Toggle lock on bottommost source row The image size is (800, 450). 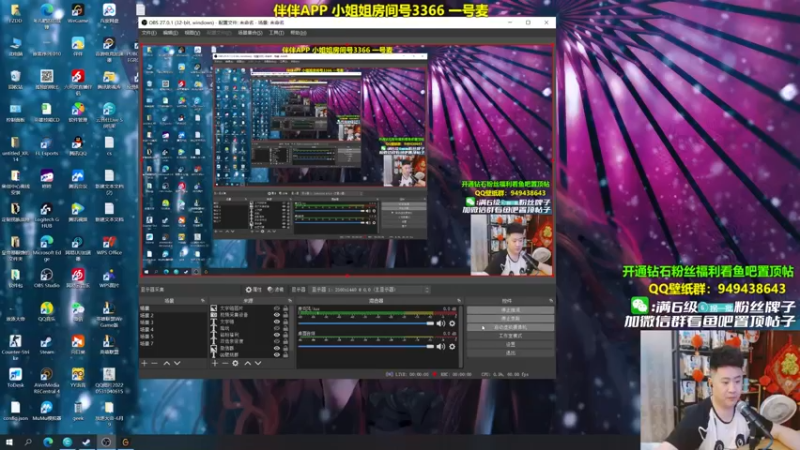pyautogui.click(x=285, y=355)
